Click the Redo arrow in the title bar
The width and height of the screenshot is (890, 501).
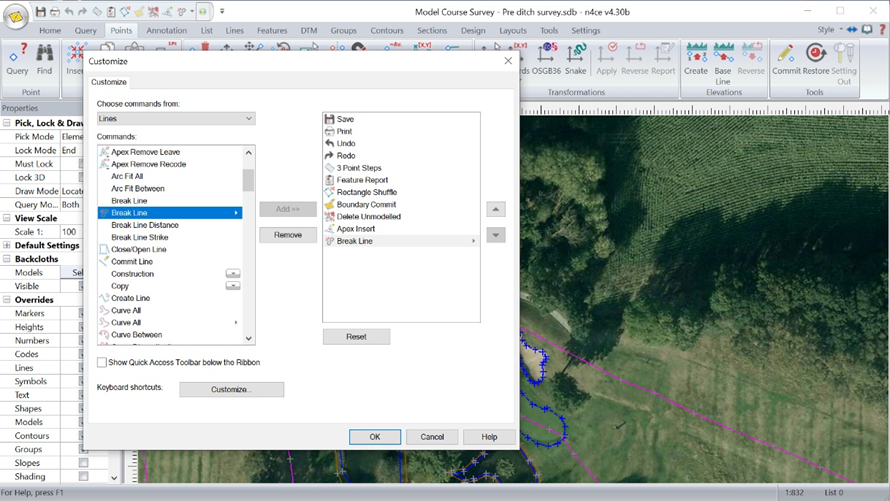click(x=83, y=11)
